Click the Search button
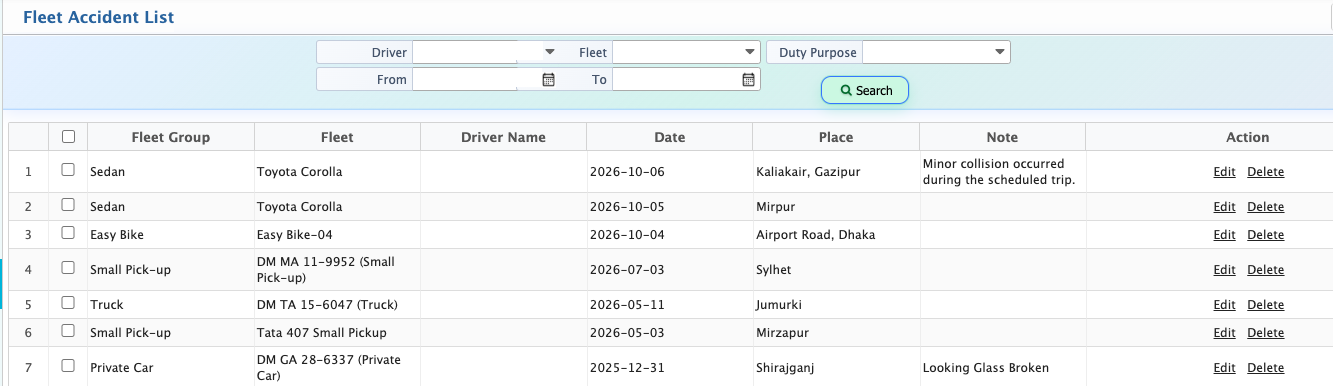The width and height of the screenshot is (1333, 386). tap(865, 90)
